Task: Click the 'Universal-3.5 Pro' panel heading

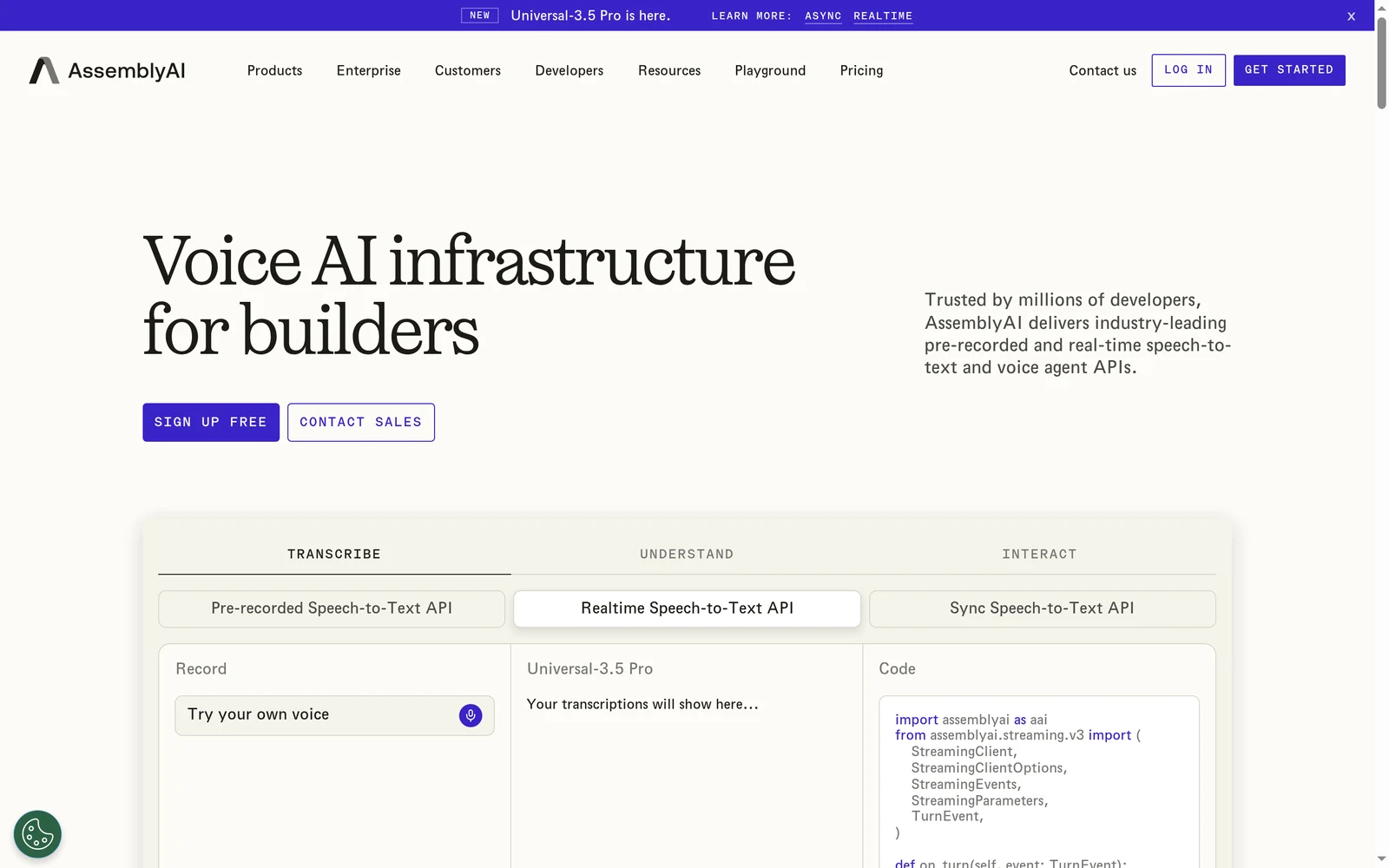Action: point(590,668)
